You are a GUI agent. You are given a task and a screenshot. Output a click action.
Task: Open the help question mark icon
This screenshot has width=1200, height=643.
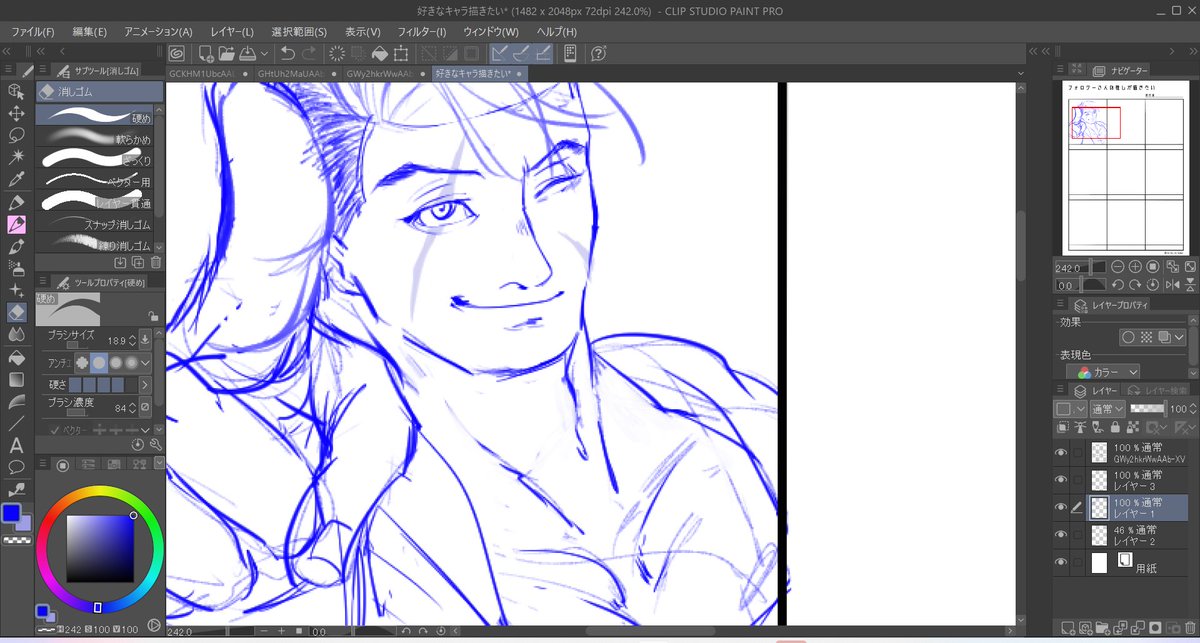click(x=599, y=53)
